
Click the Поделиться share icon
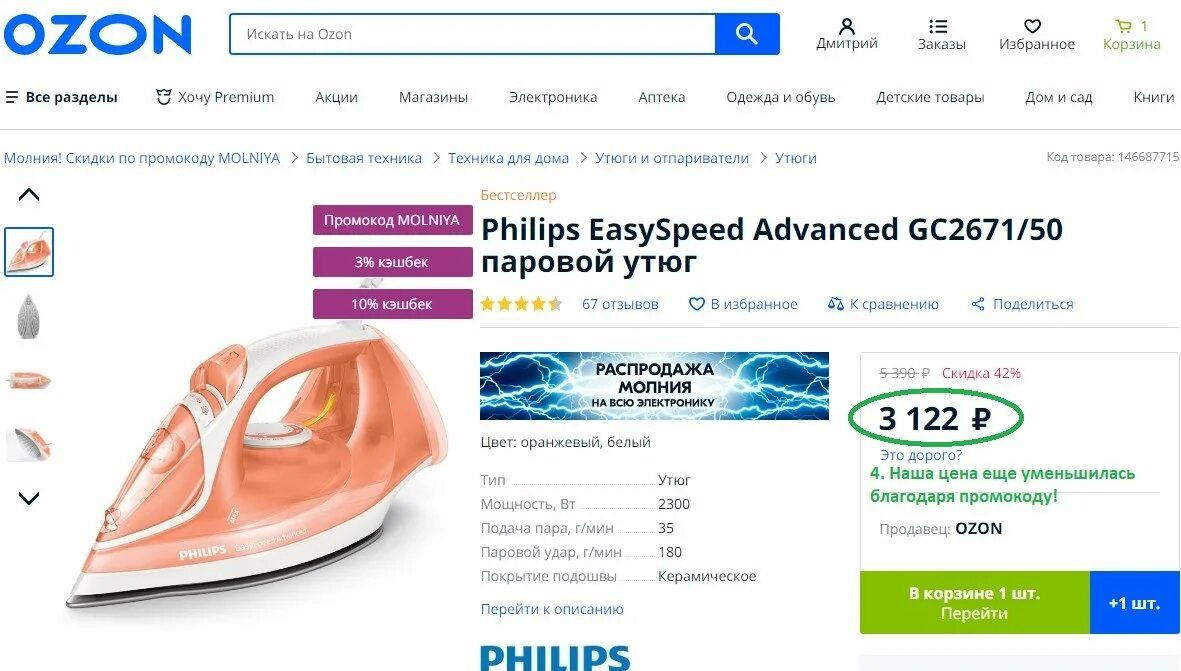tap(978, 304)
